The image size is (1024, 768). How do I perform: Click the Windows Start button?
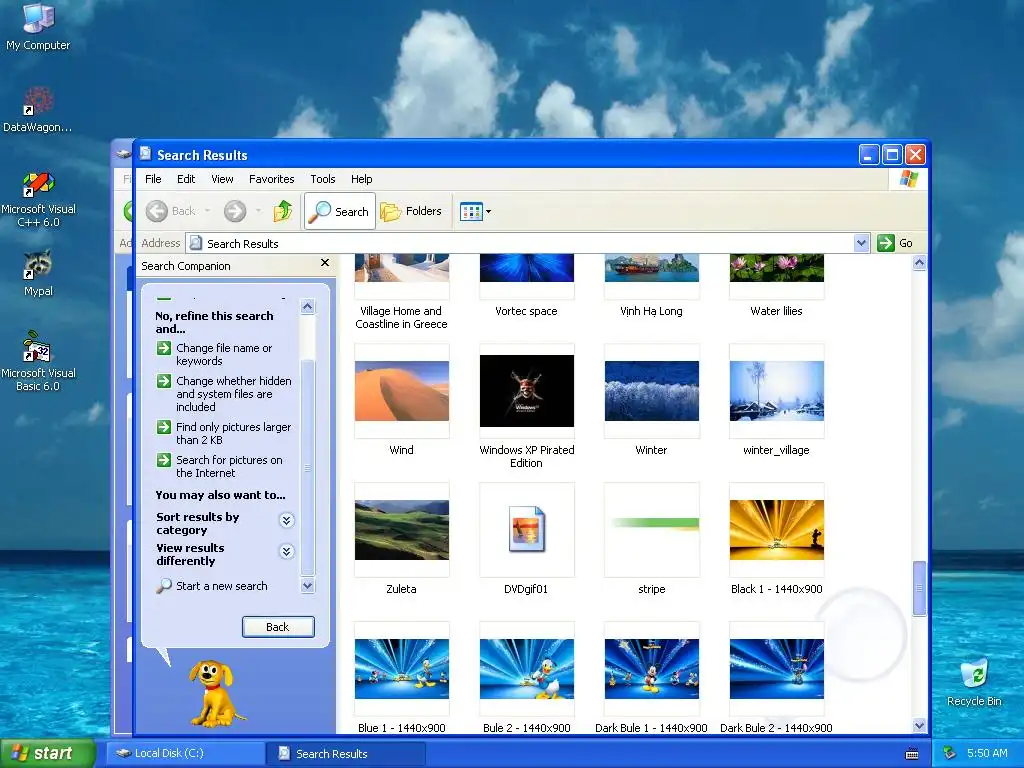[x=47, y=753]
